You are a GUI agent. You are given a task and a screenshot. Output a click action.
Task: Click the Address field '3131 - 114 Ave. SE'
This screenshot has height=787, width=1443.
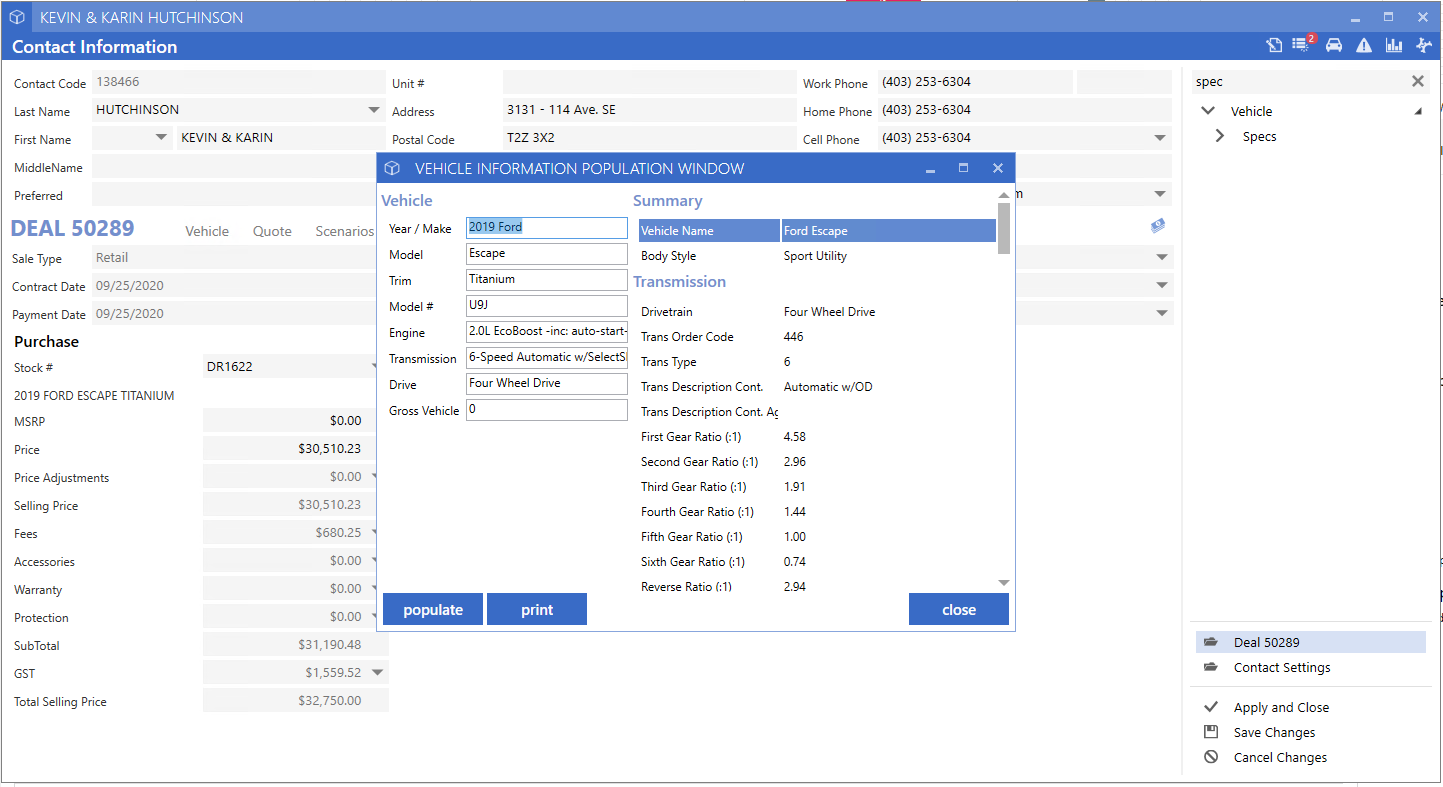coord(648,110)
